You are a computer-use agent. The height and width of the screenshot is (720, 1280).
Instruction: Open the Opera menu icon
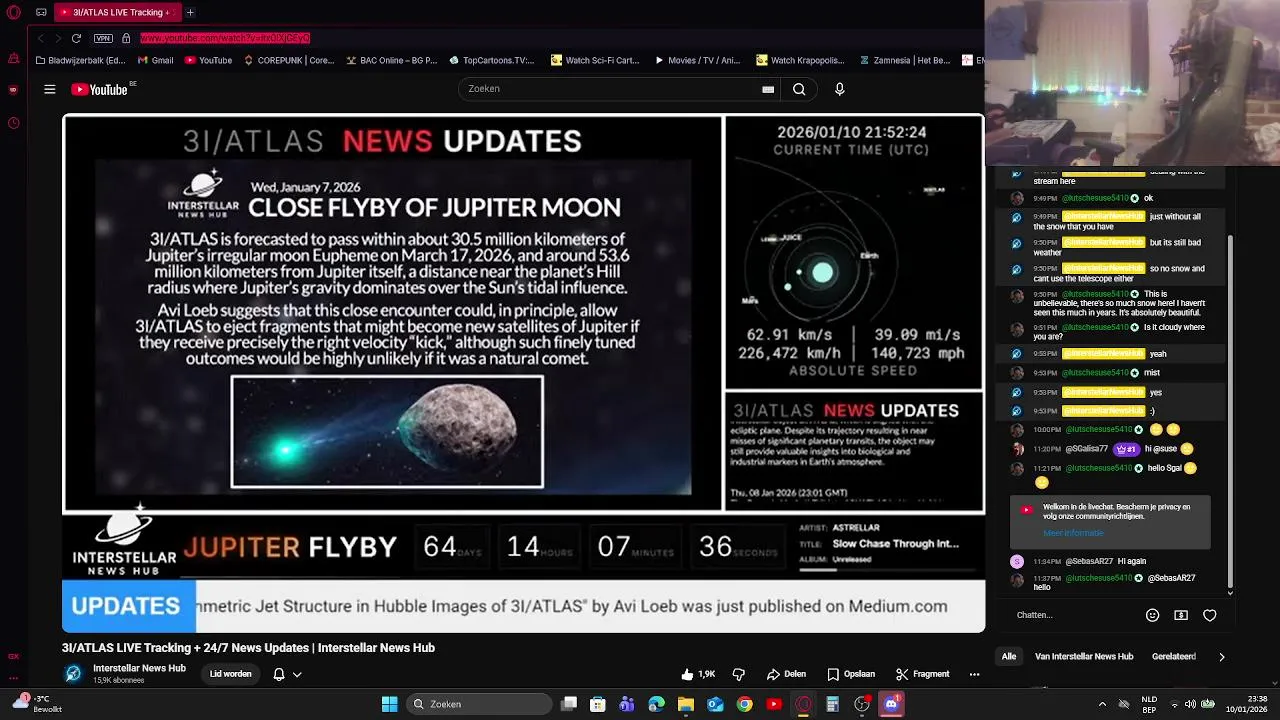pyautogui.click(x=13, y=12)
